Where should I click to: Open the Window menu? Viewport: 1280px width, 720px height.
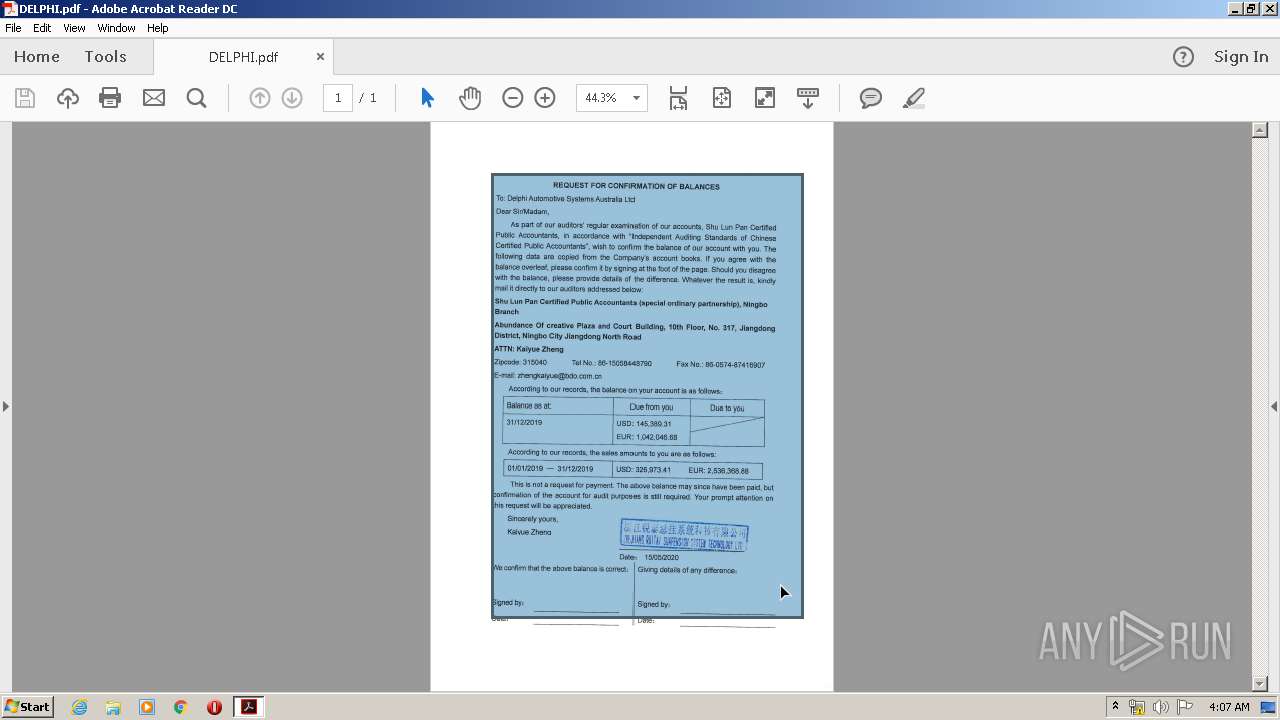[x=116, y=28]
